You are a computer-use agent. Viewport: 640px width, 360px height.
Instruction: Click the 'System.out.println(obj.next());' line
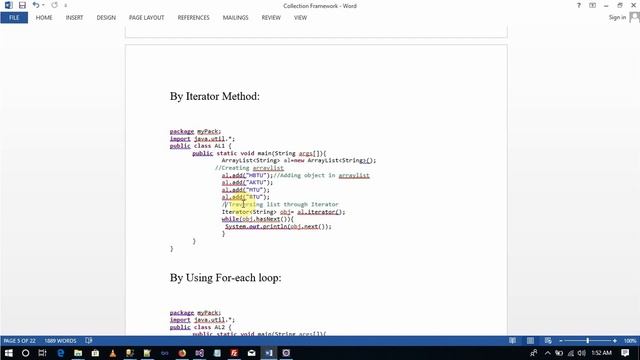pyautogui.click(x=278, y=227)
